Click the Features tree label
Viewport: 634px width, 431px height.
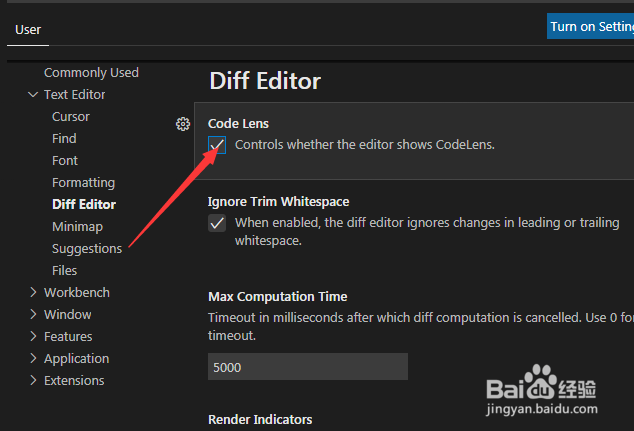point(68,336)
